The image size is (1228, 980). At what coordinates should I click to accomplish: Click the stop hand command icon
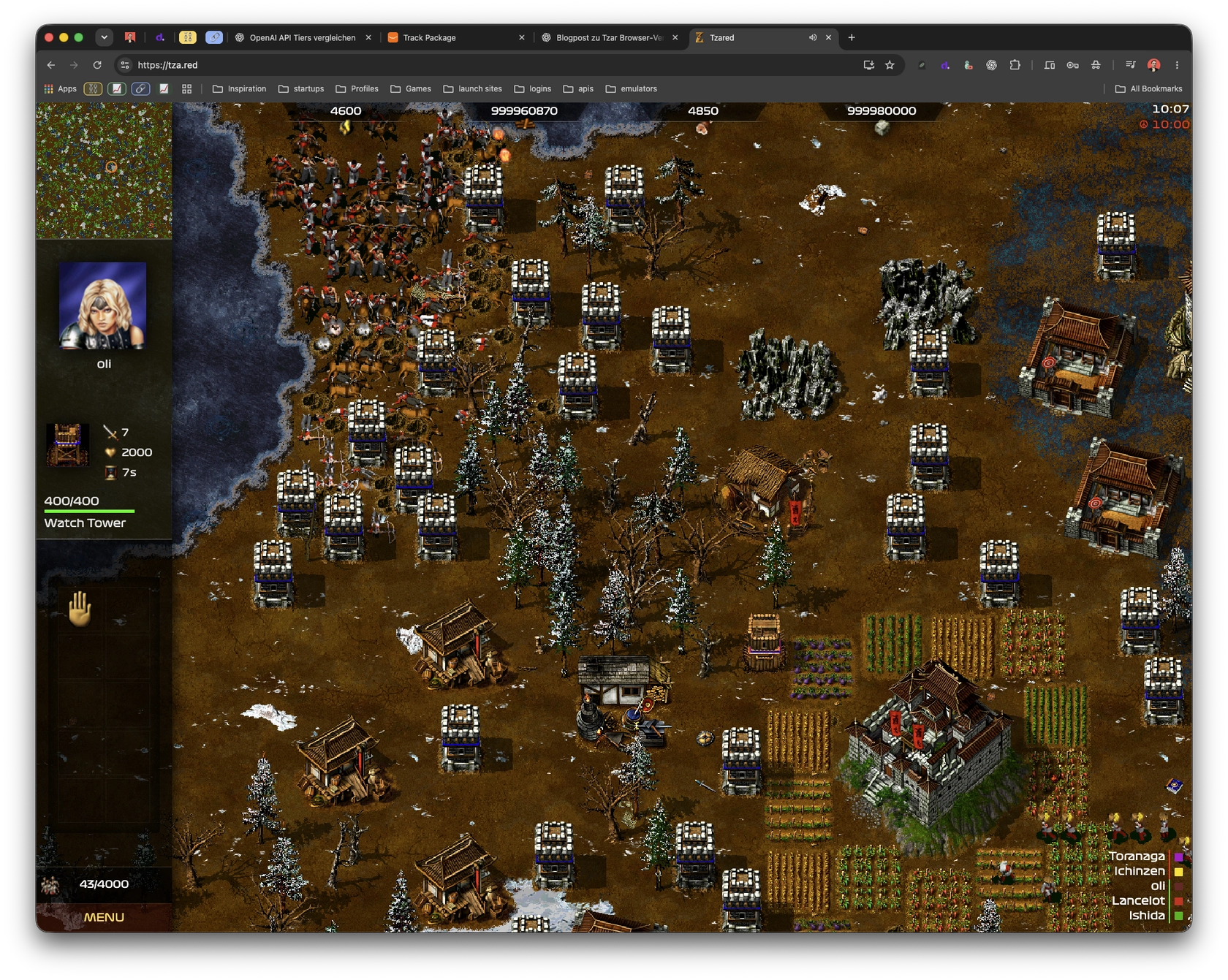click(80, 608)
